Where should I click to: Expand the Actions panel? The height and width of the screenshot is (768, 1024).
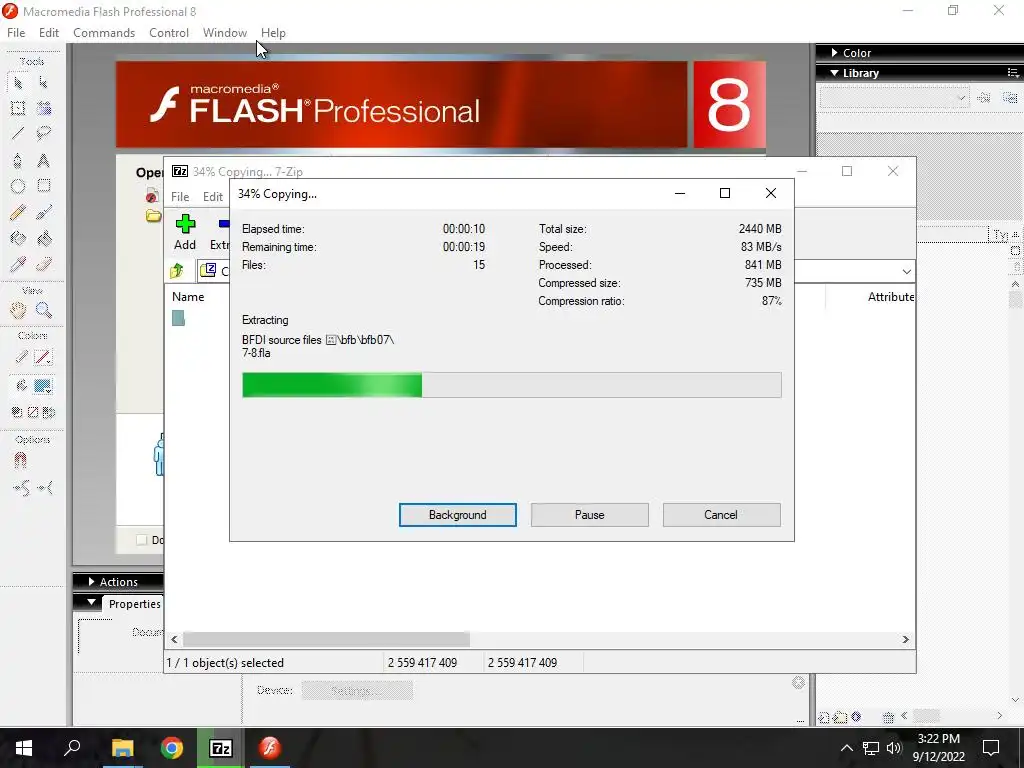click(91, 581)
